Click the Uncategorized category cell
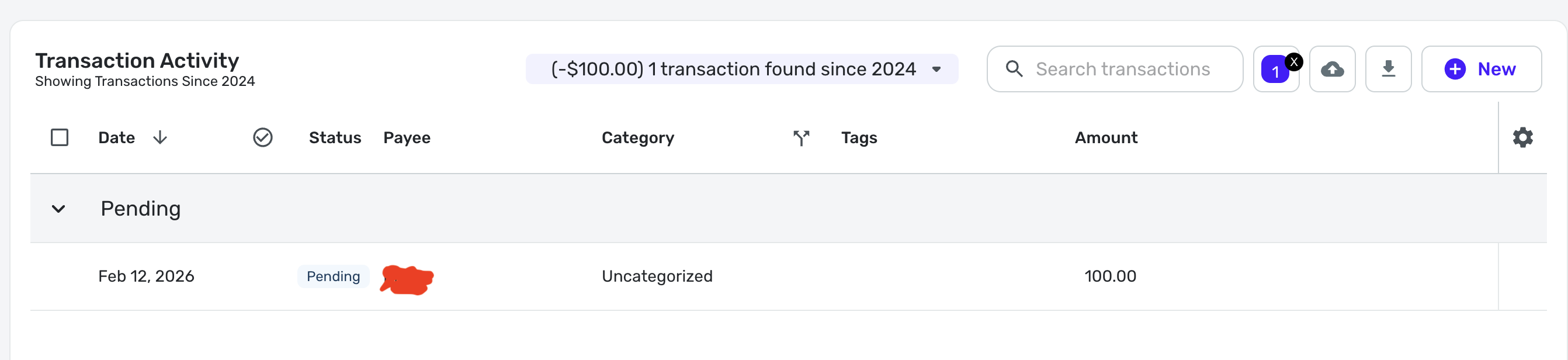 657,276
